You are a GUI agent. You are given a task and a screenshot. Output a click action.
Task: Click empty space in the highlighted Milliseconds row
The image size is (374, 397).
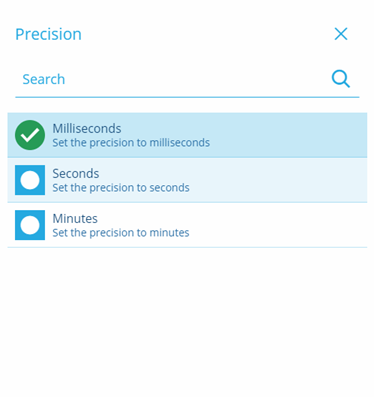(287, 135)
